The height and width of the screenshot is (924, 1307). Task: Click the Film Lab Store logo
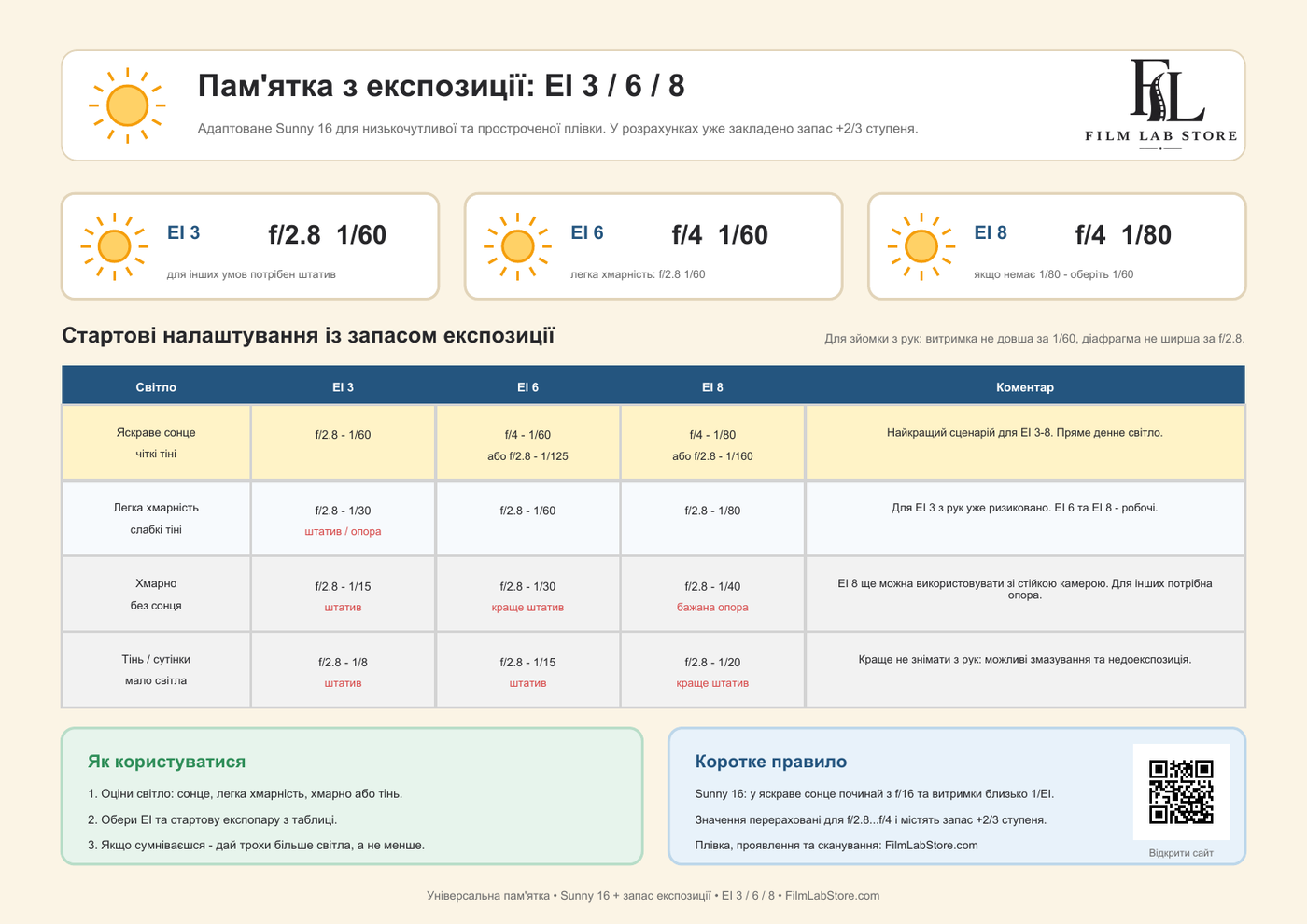(1161, 105)
